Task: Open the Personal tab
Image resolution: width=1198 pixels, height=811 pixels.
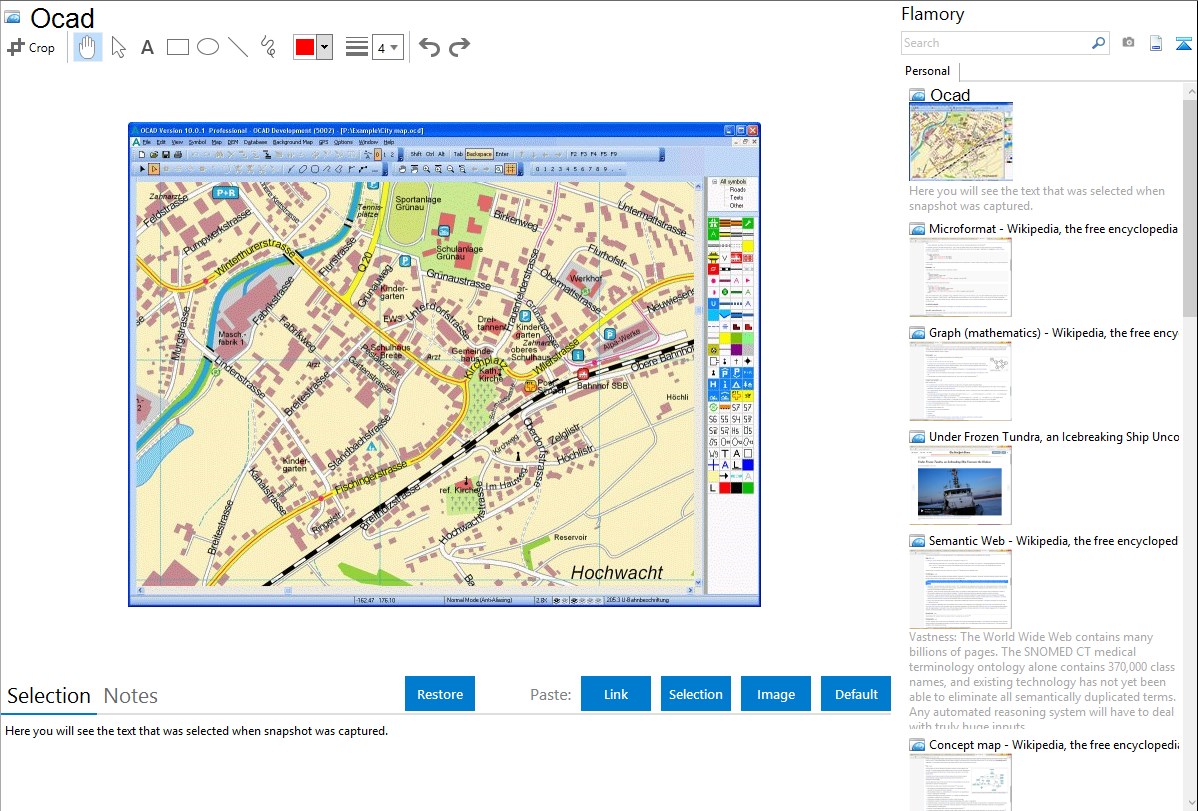Action: (928, 71)
